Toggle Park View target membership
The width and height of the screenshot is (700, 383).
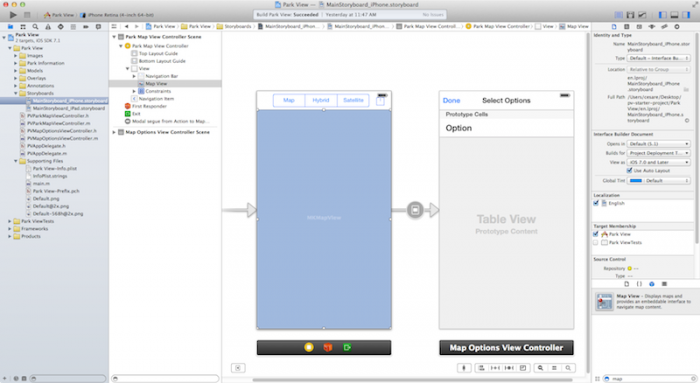pyautogui.click(x=596, y=234)
